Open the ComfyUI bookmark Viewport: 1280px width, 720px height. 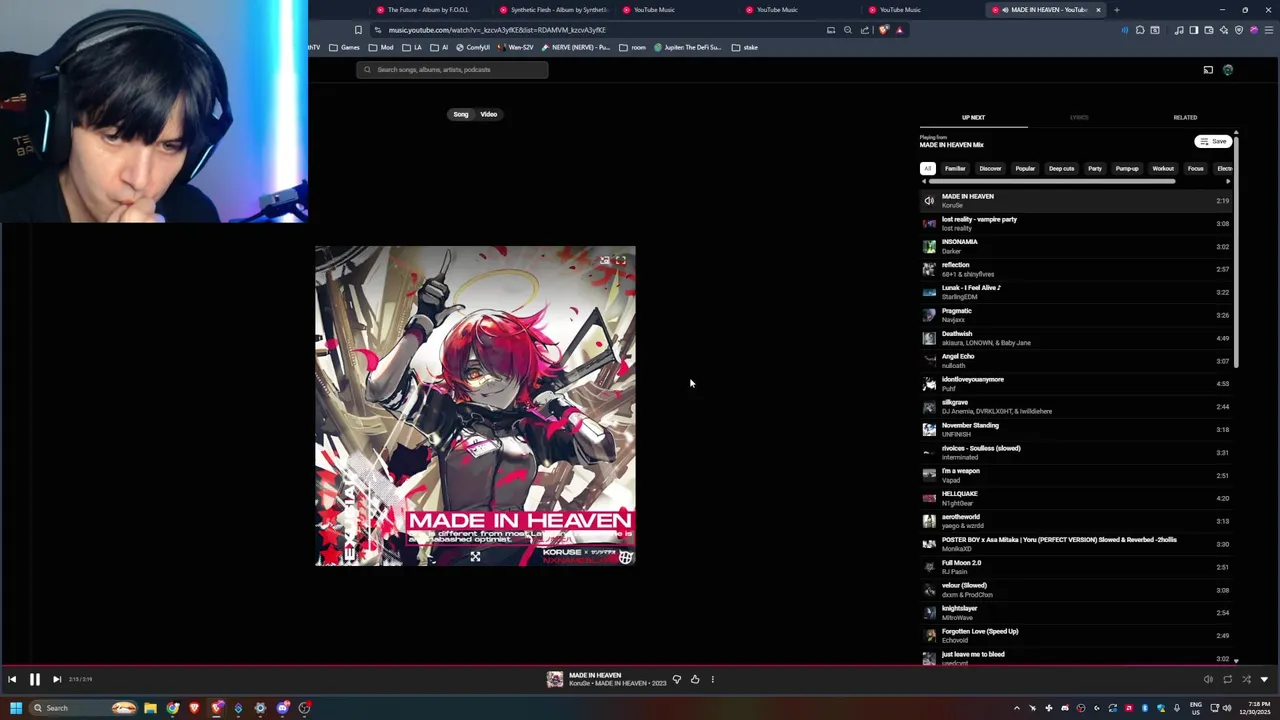coord(473,47)
